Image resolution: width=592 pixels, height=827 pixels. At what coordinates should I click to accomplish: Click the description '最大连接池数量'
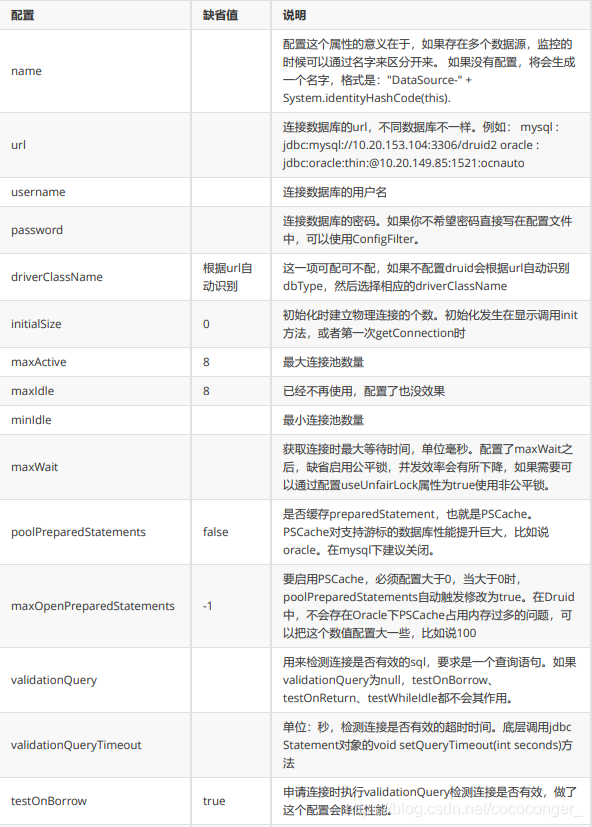(323, 362)
